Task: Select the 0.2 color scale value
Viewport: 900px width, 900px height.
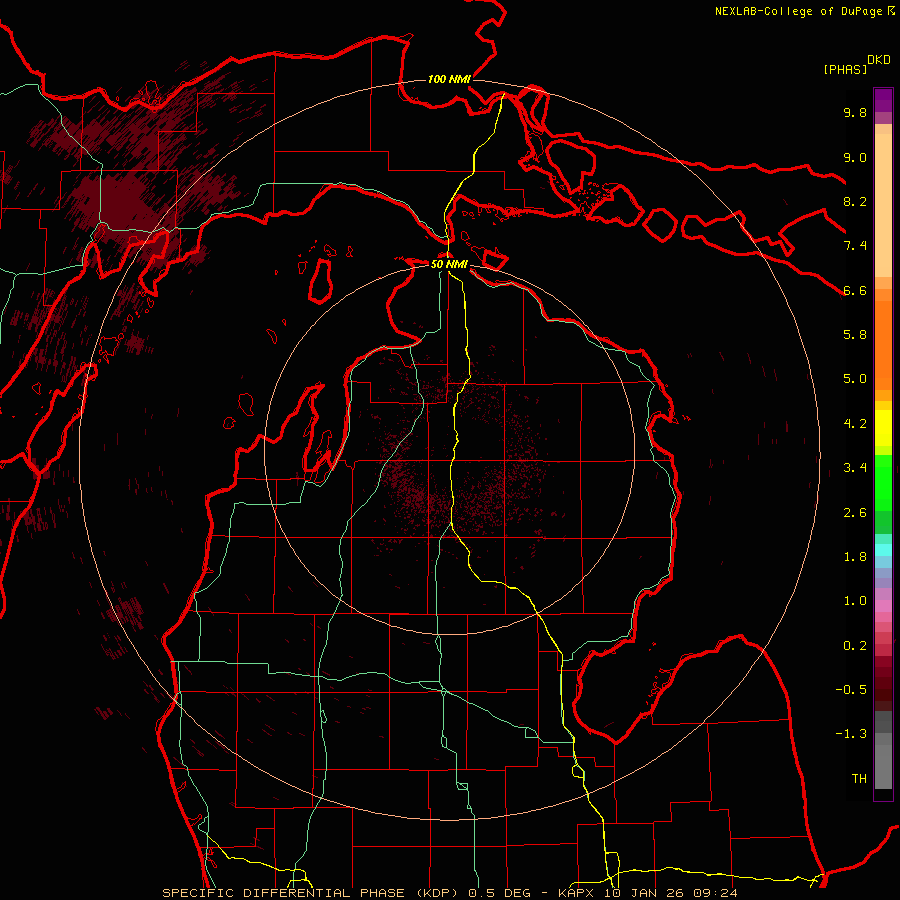Action: 855,646
